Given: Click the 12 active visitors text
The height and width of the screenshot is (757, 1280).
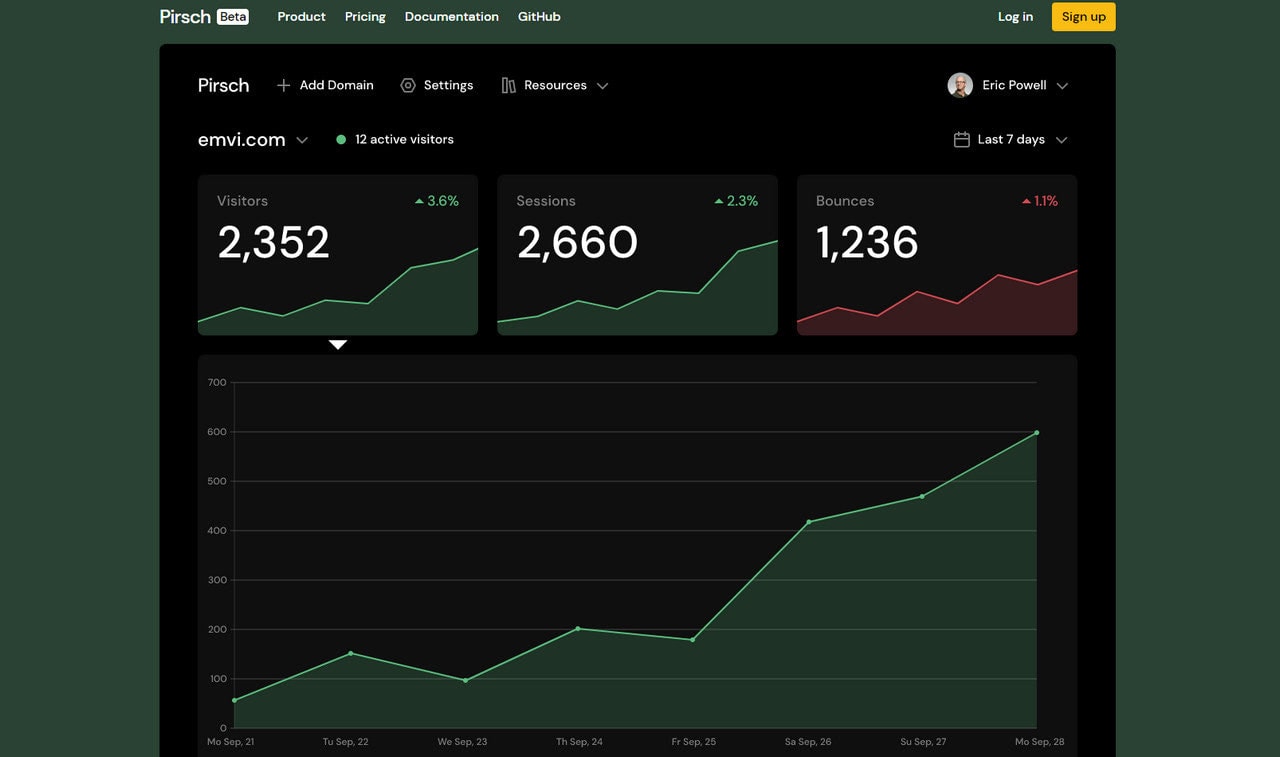Looking at the screenshot, I should (404, 140).
